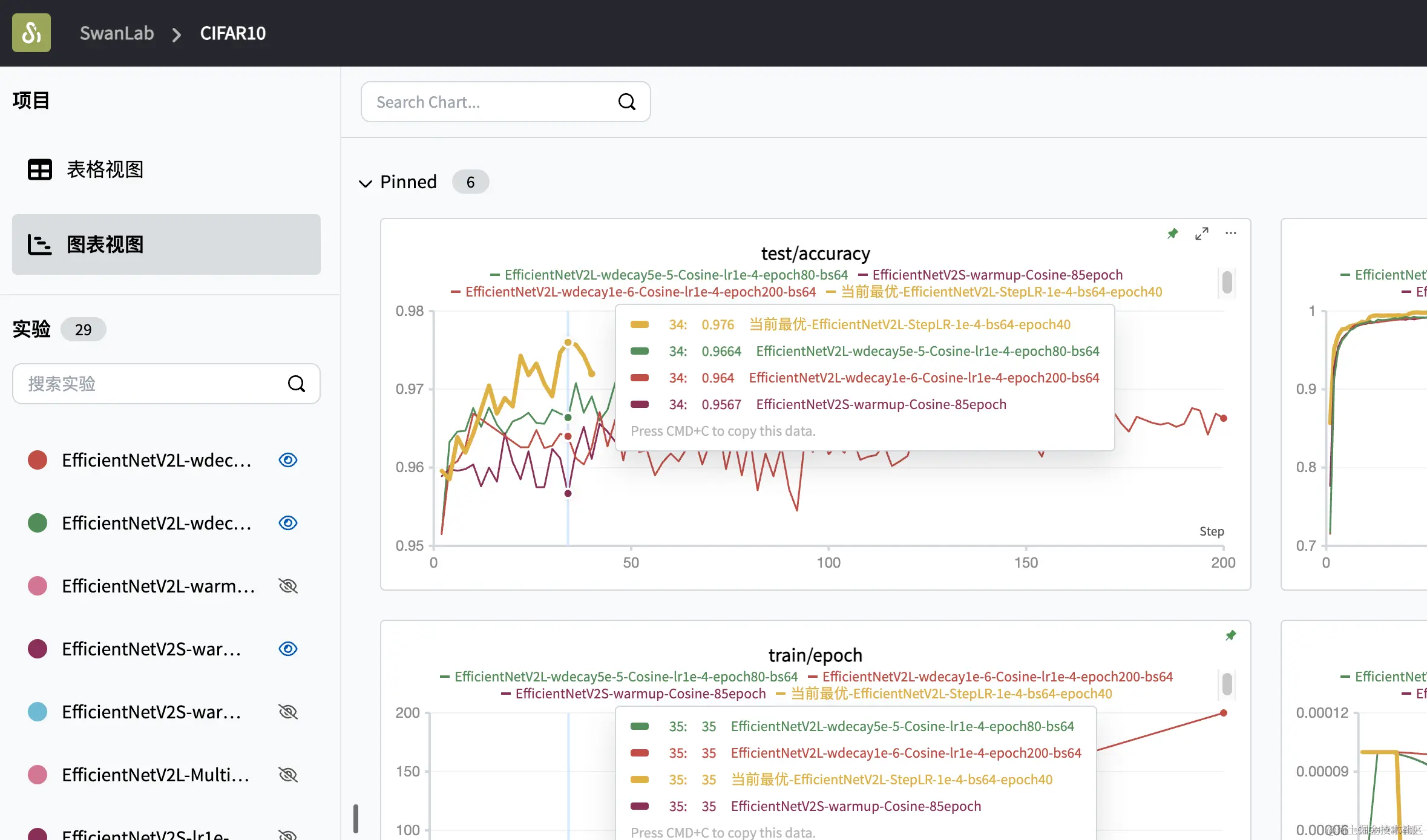Click the table view grid icon
The image size is (1427, 840).
click(40, 169)
